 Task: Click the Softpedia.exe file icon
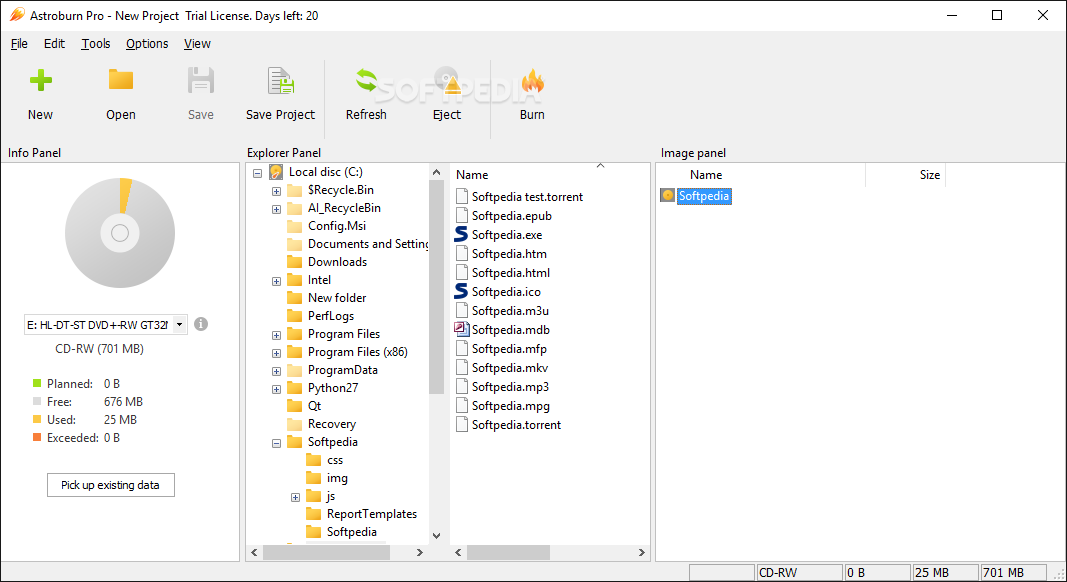coord(461,235)
